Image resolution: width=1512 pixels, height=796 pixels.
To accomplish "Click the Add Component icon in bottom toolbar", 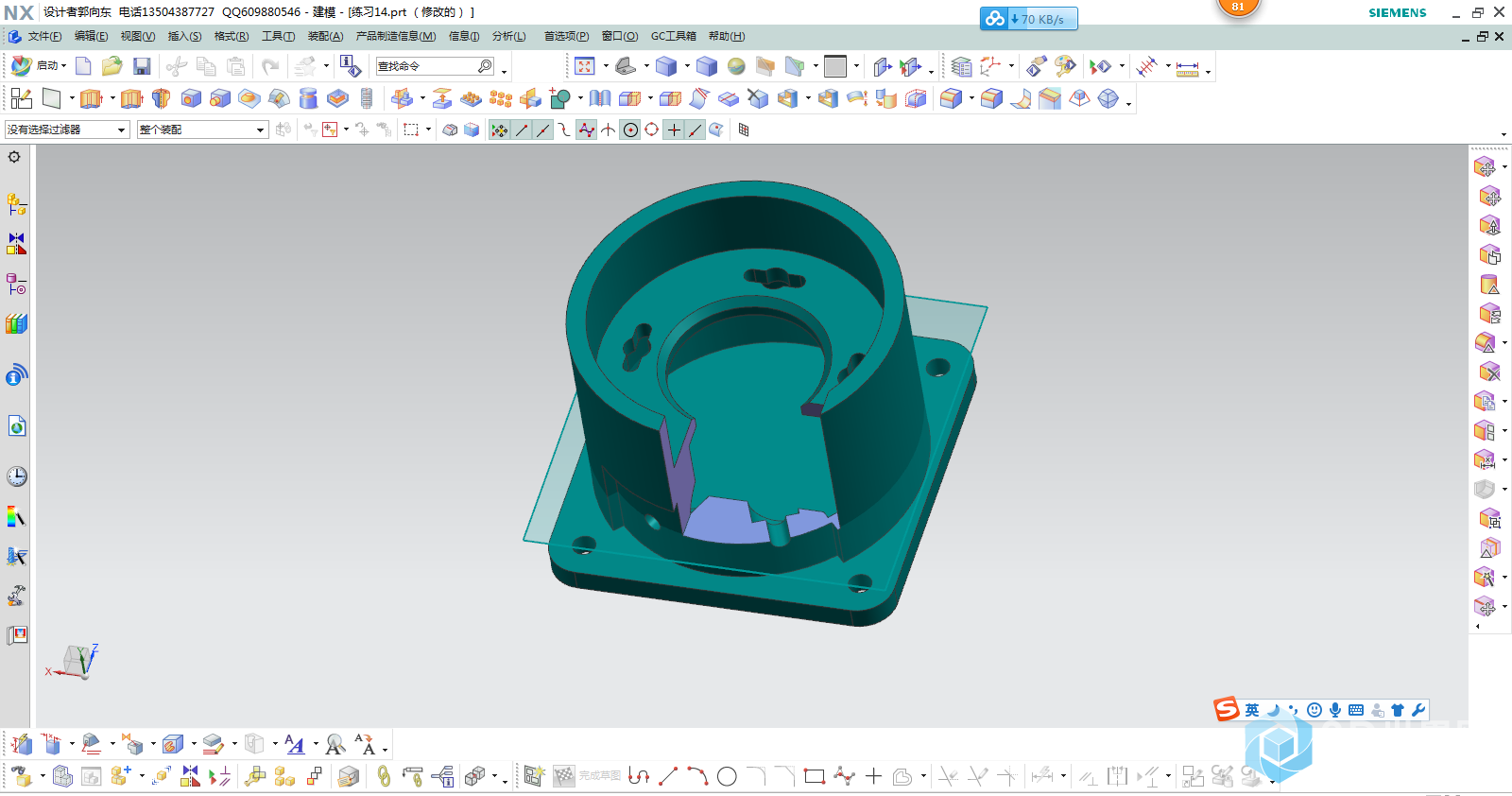I will pos(121,776).
